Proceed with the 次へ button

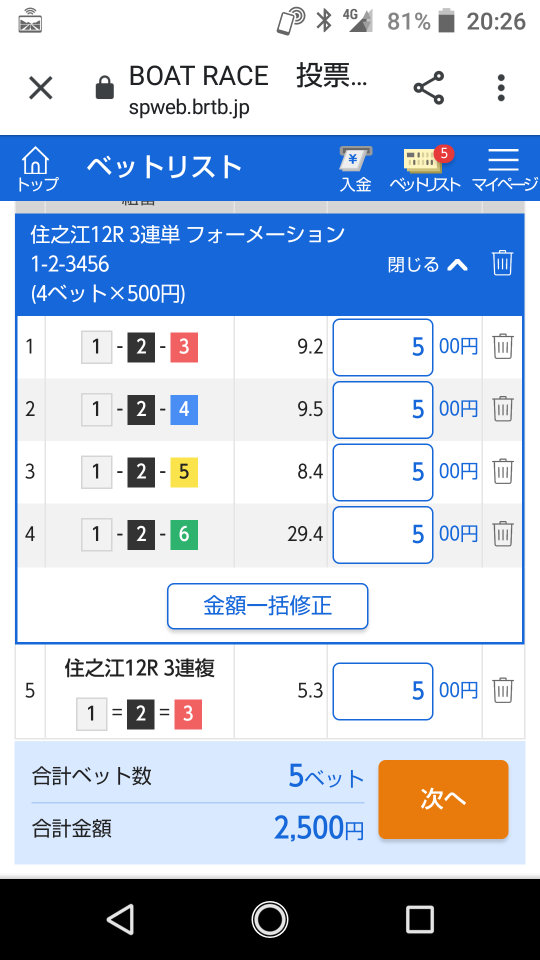point(443,799)
